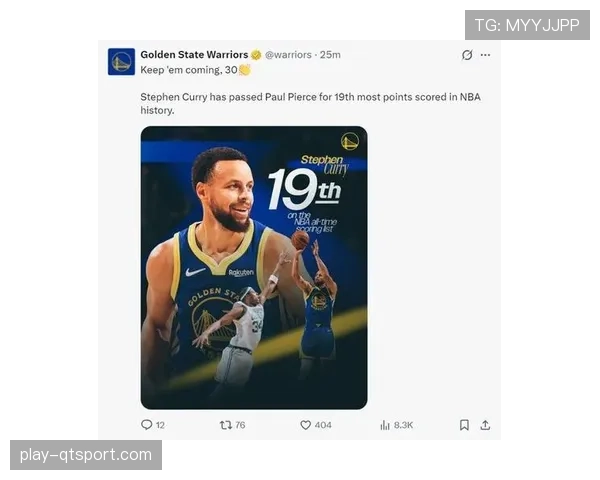This screenshot has width=600, height=480.
Task: Open the view analytics bar chart icon
Action: (385, 425)
